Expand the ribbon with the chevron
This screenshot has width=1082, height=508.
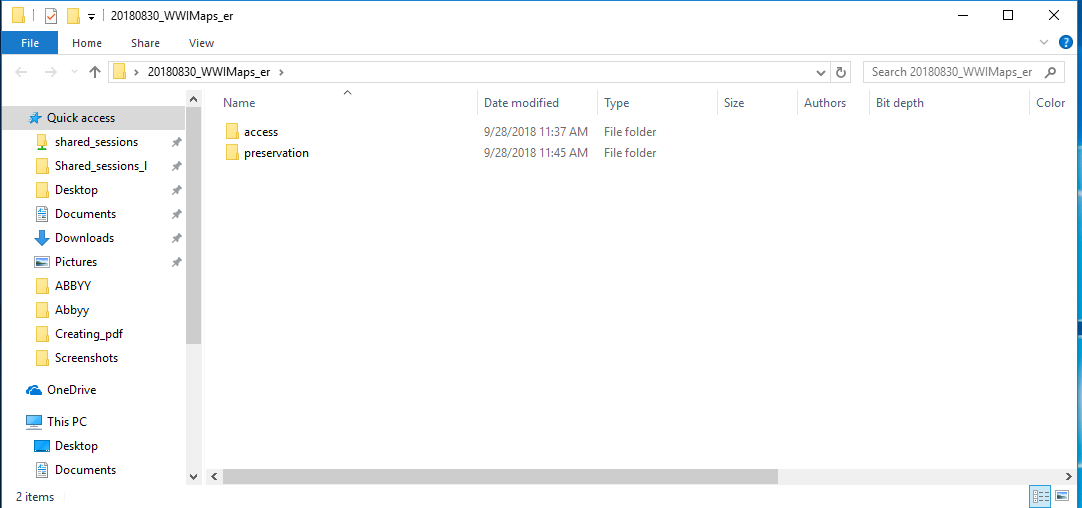1044,42
